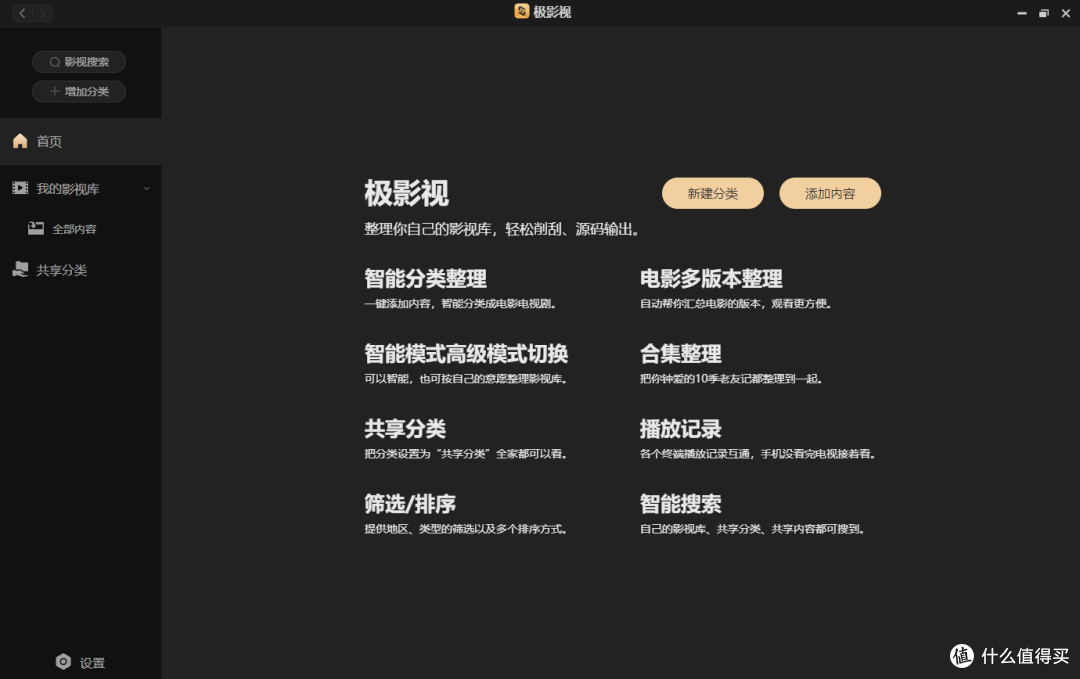1080x679 pixels.
Task: Collapse the 我的影视库 chevron
Action: (147, 189)
